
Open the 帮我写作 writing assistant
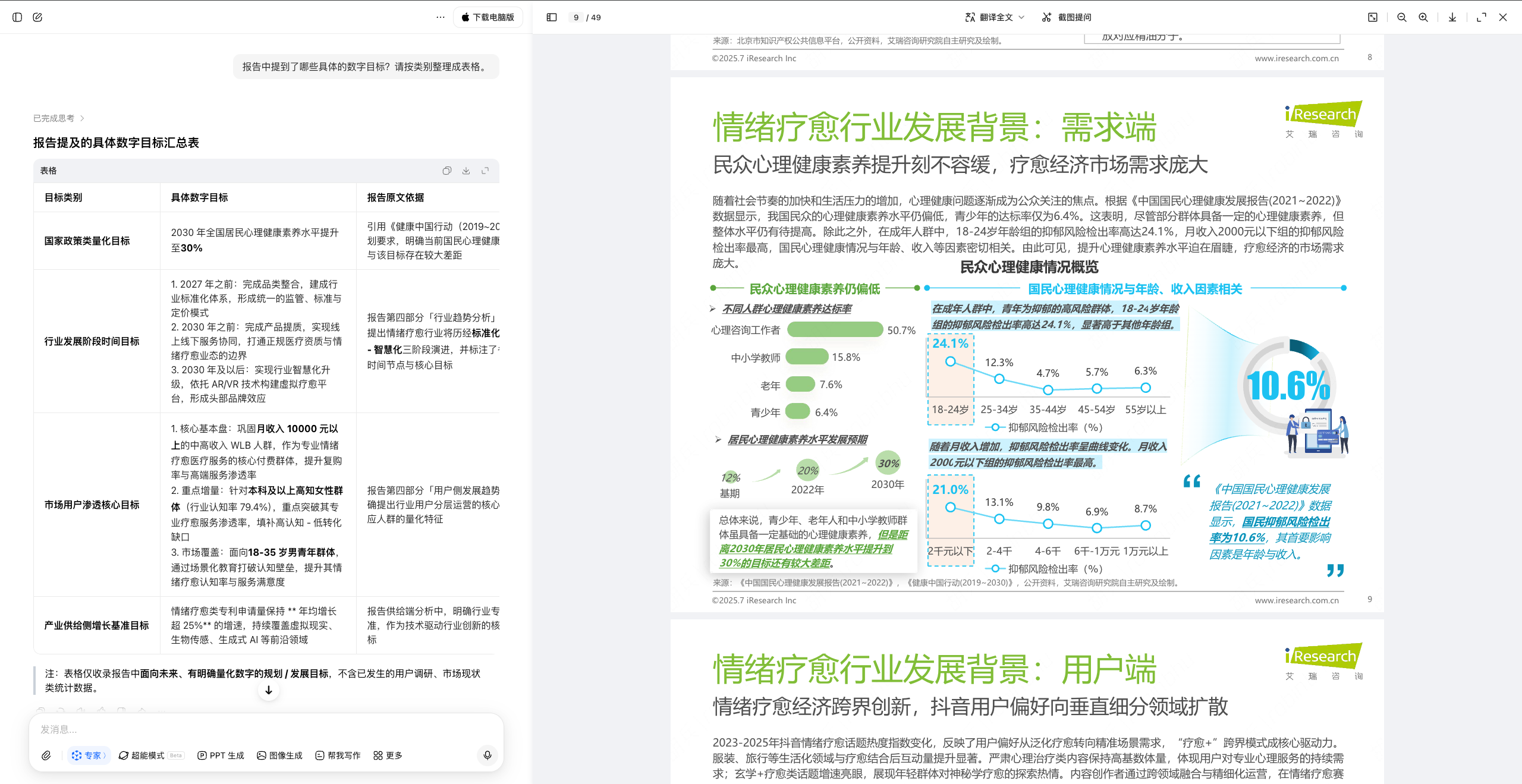(x=337, y=755)
